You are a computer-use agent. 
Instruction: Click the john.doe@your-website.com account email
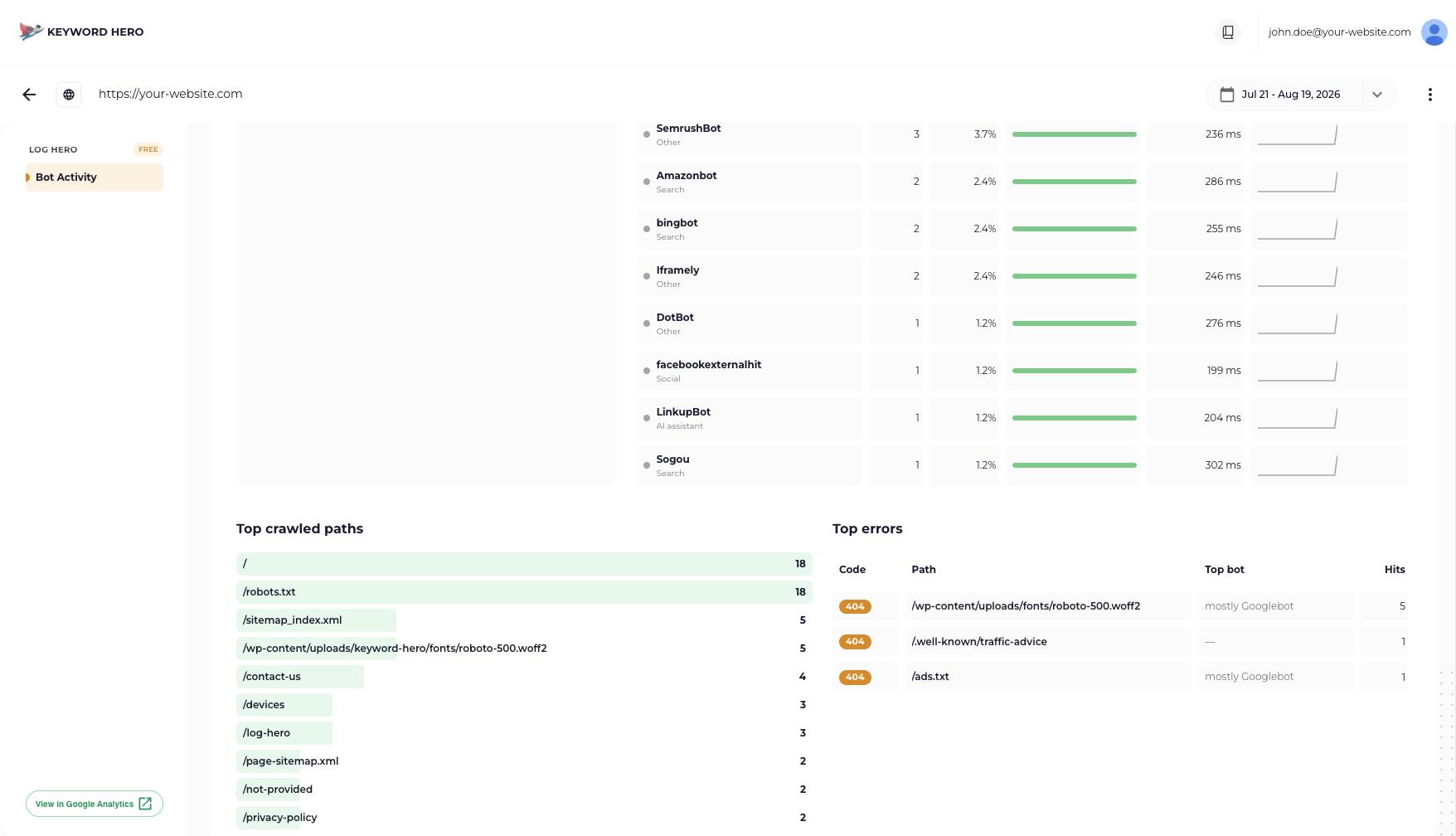(x=1339, y=32)
